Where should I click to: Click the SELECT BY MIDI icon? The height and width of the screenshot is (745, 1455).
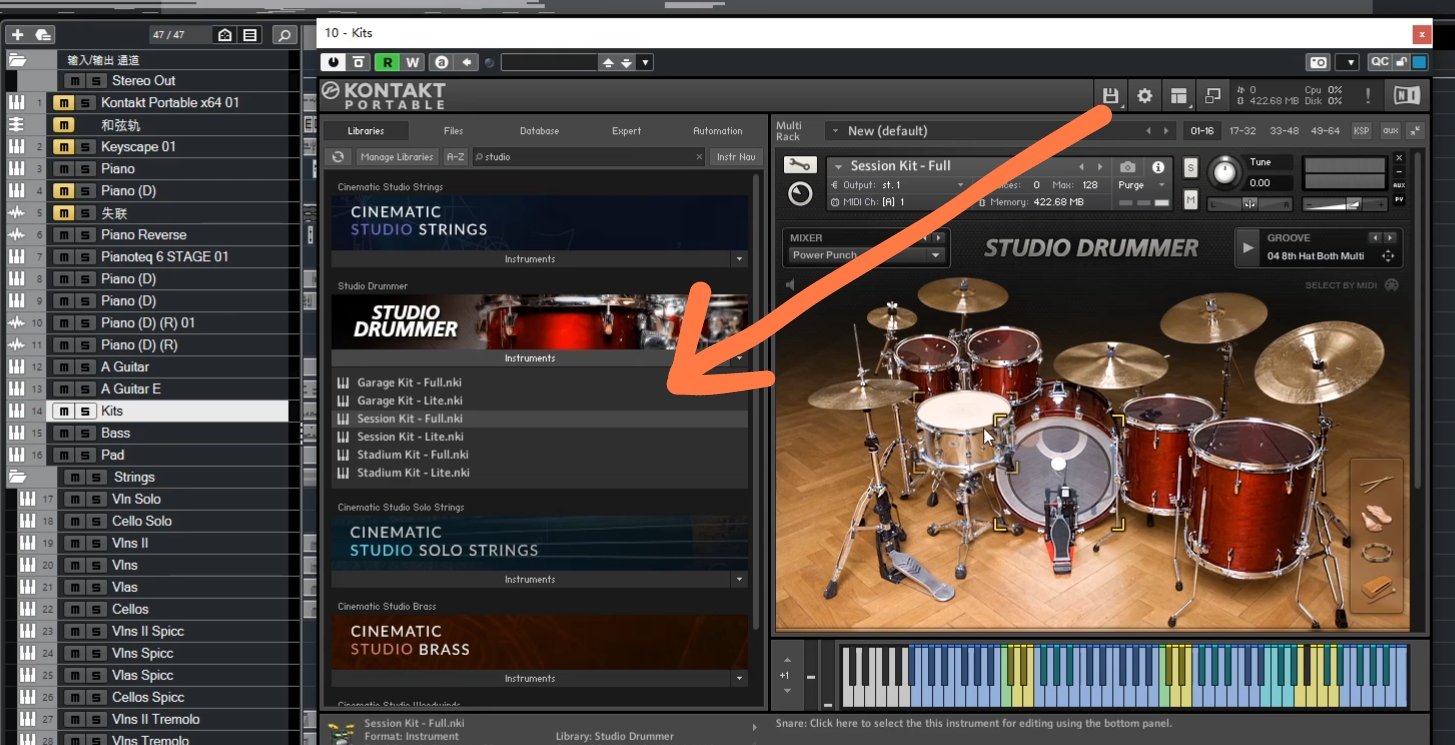click(x=1391, y=285)
